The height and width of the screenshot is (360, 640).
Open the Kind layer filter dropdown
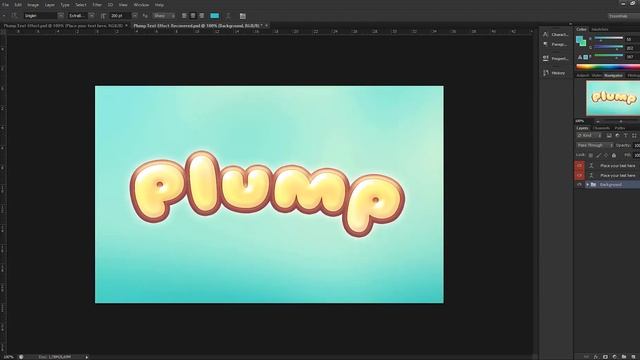click(x=589, y=136)
